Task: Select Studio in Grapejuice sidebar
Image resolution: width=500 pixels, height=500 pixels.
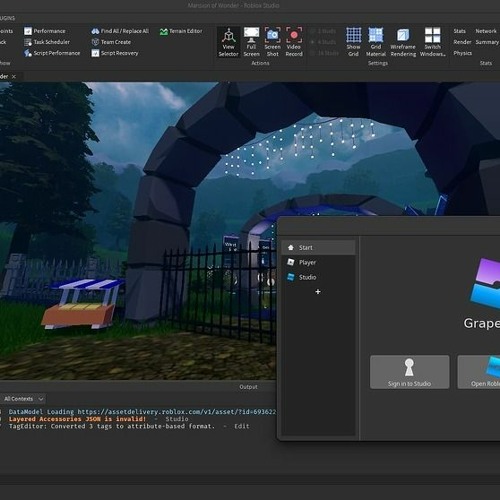Action: (318, 277)
